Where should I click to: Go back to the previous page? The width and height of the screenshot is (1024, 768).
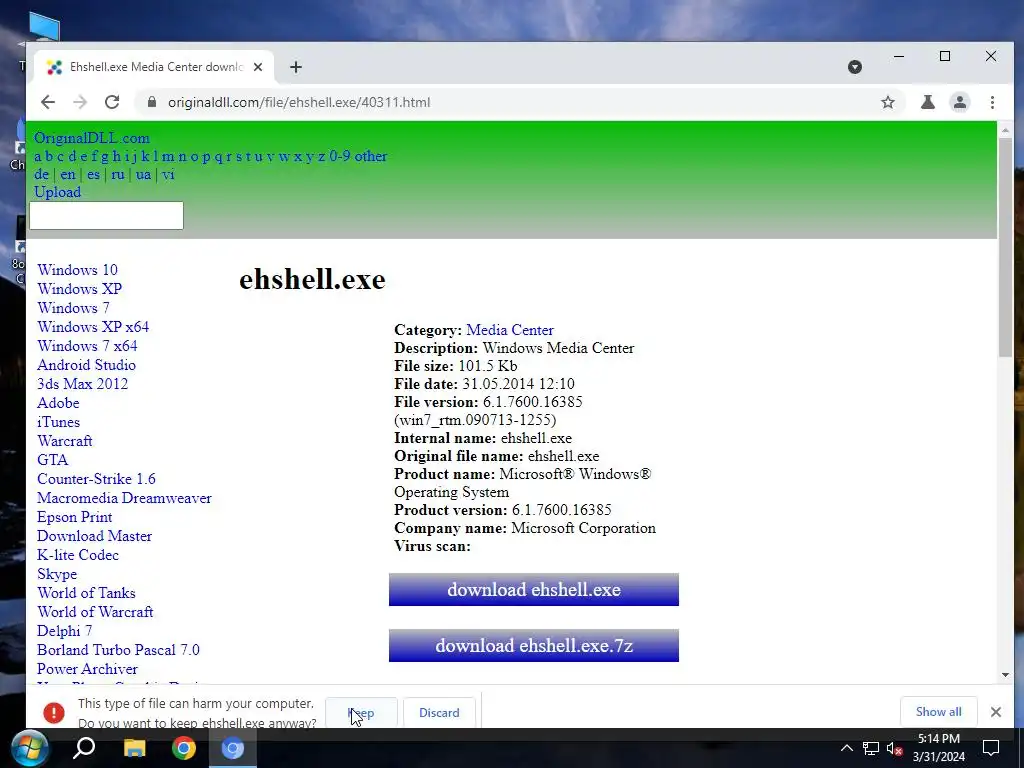pyautogui.click(x=48, y=102)
